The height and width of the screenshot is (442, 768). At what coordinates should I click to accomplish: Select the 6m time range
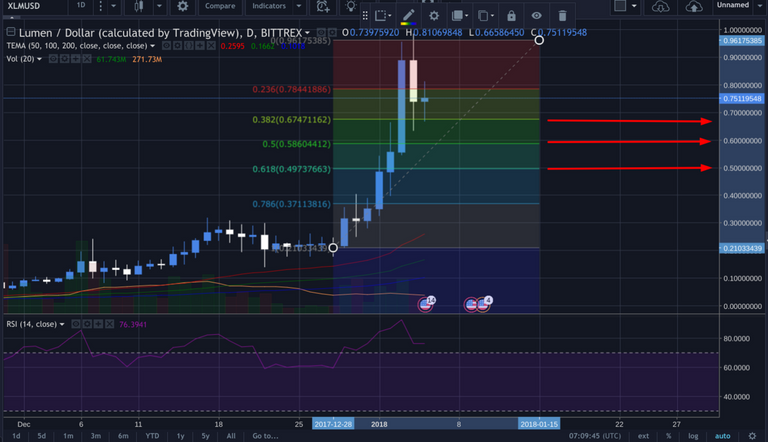(123, 436)
